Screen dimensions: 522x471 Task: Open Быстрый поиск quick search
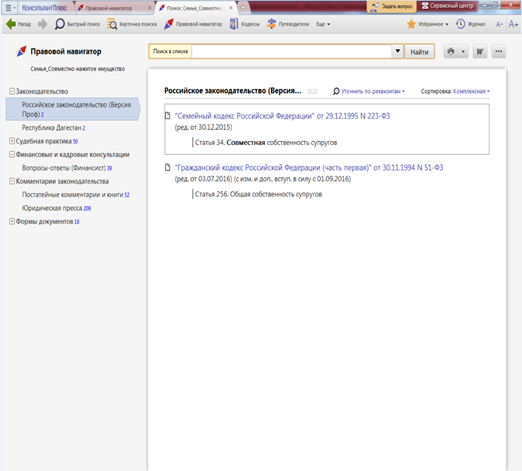(77, 24)
